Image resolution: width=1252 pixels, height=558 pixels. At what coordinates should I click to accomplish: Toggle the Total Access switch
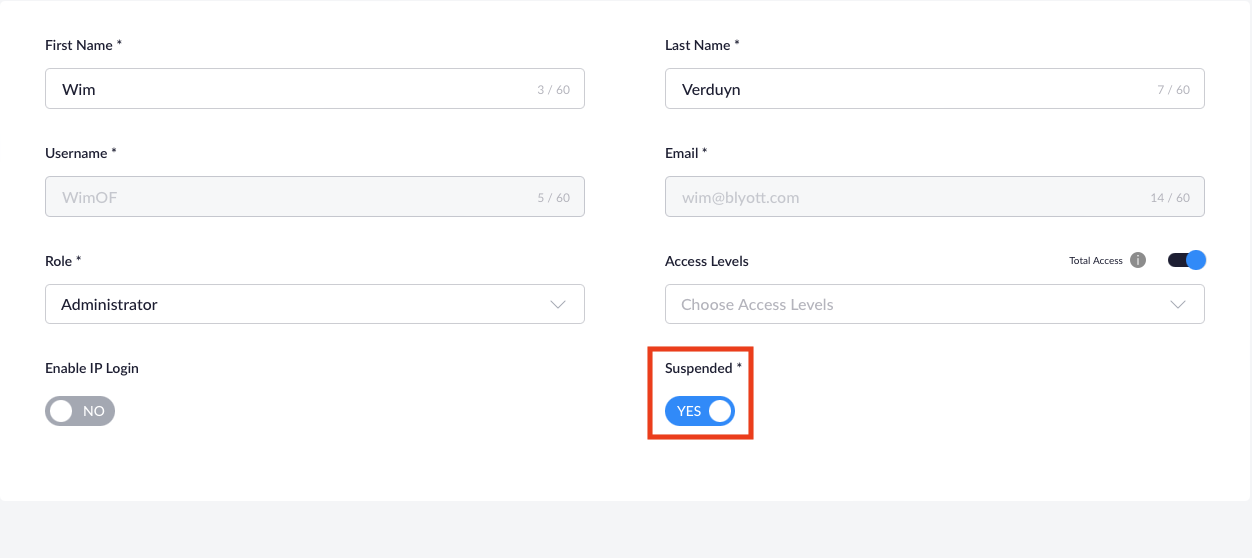pos(1187,261)
